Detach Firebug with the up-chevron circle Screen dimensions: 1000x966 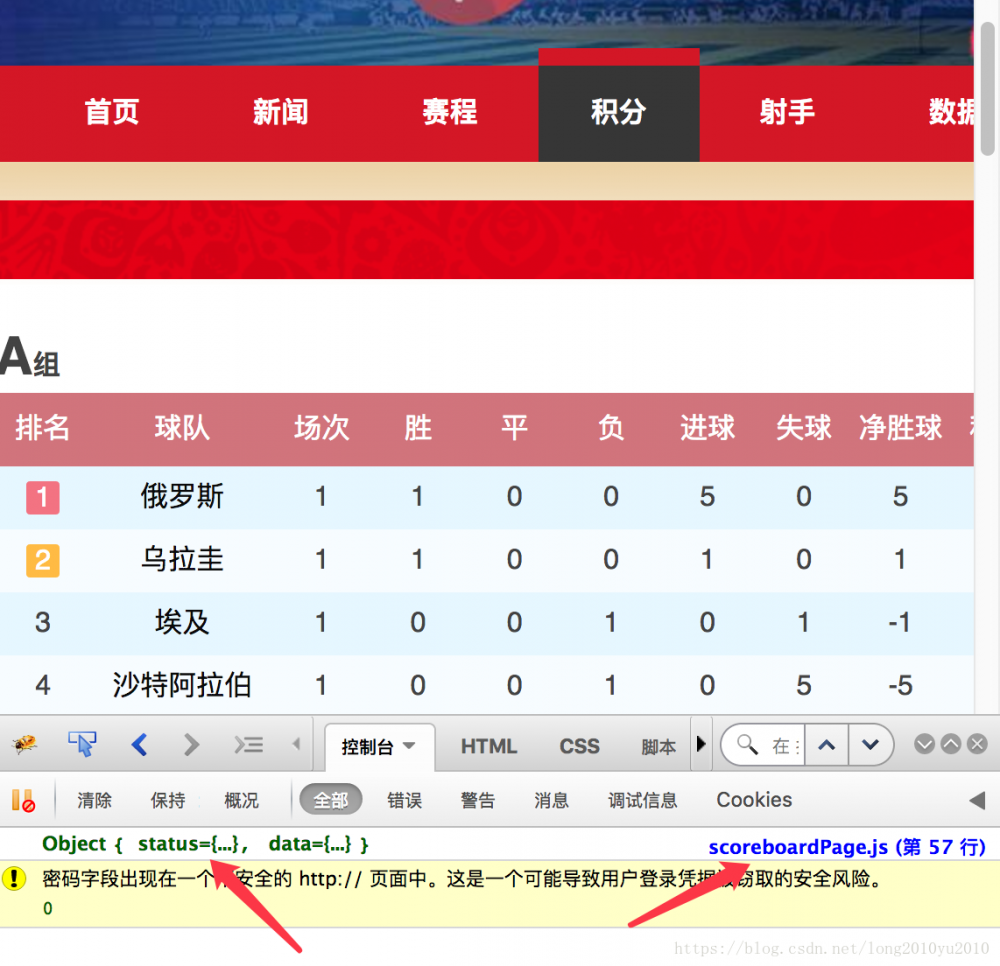pos(950,743)
